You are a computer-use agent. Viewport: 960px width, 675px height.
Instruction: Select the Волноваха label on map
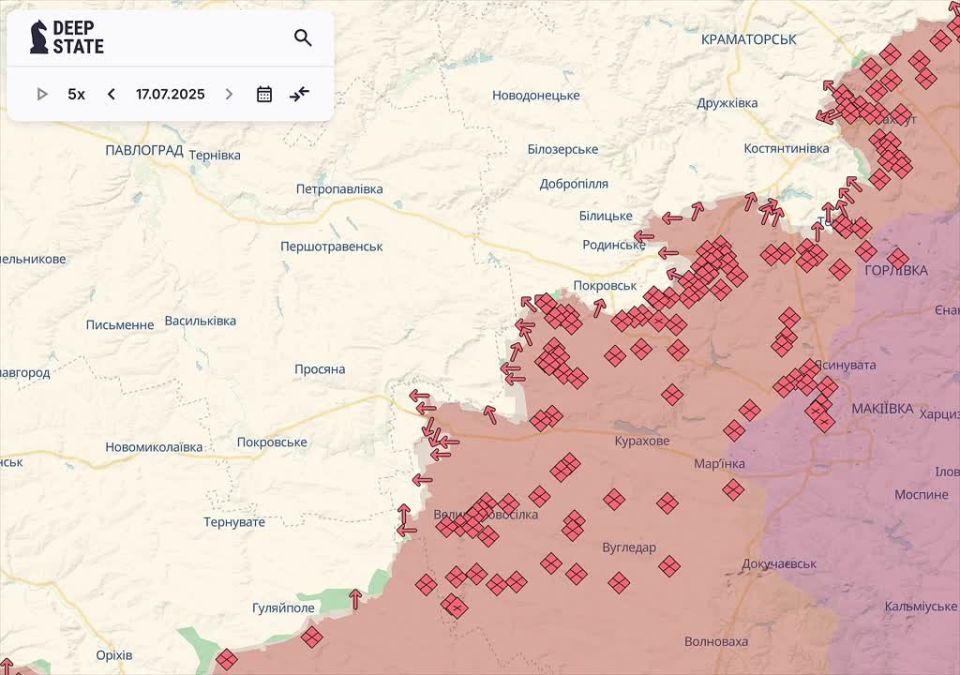click(x=716, y=641)
